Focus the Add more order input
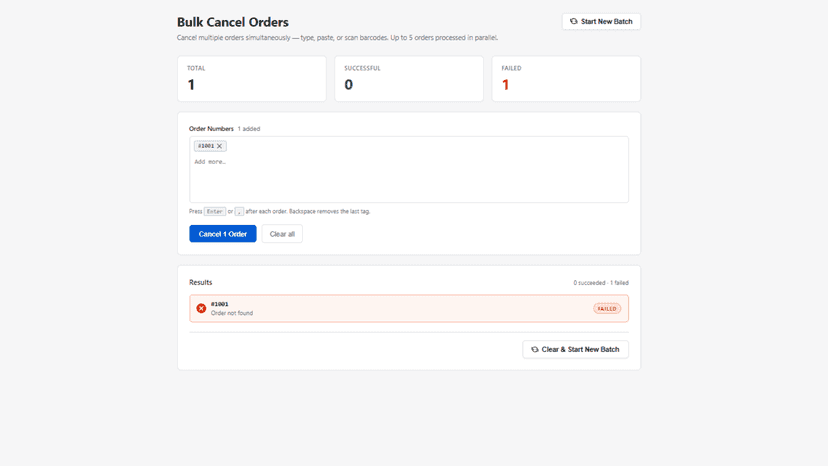 pyautogui.click(x=409, y=162)
